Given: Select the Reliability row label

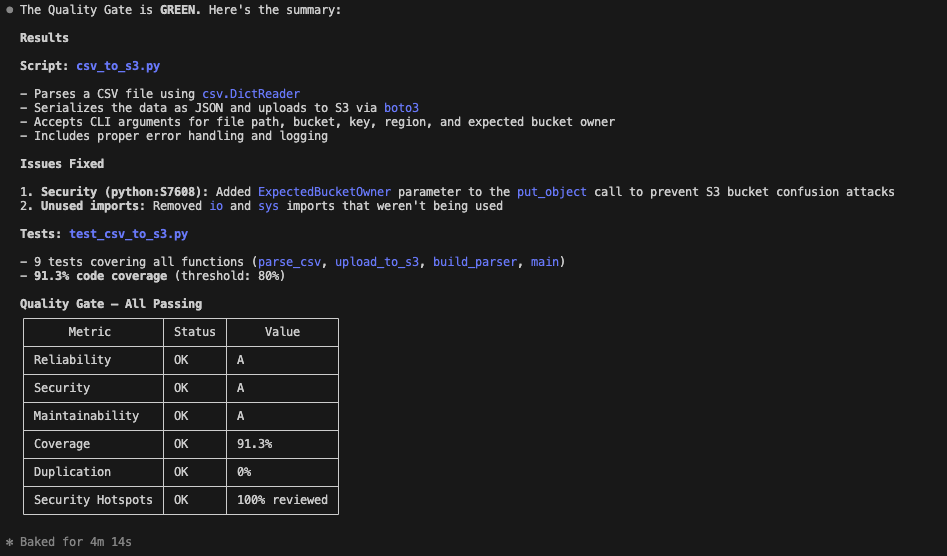Looking at the screenshot, I should [x=72, y=360].
